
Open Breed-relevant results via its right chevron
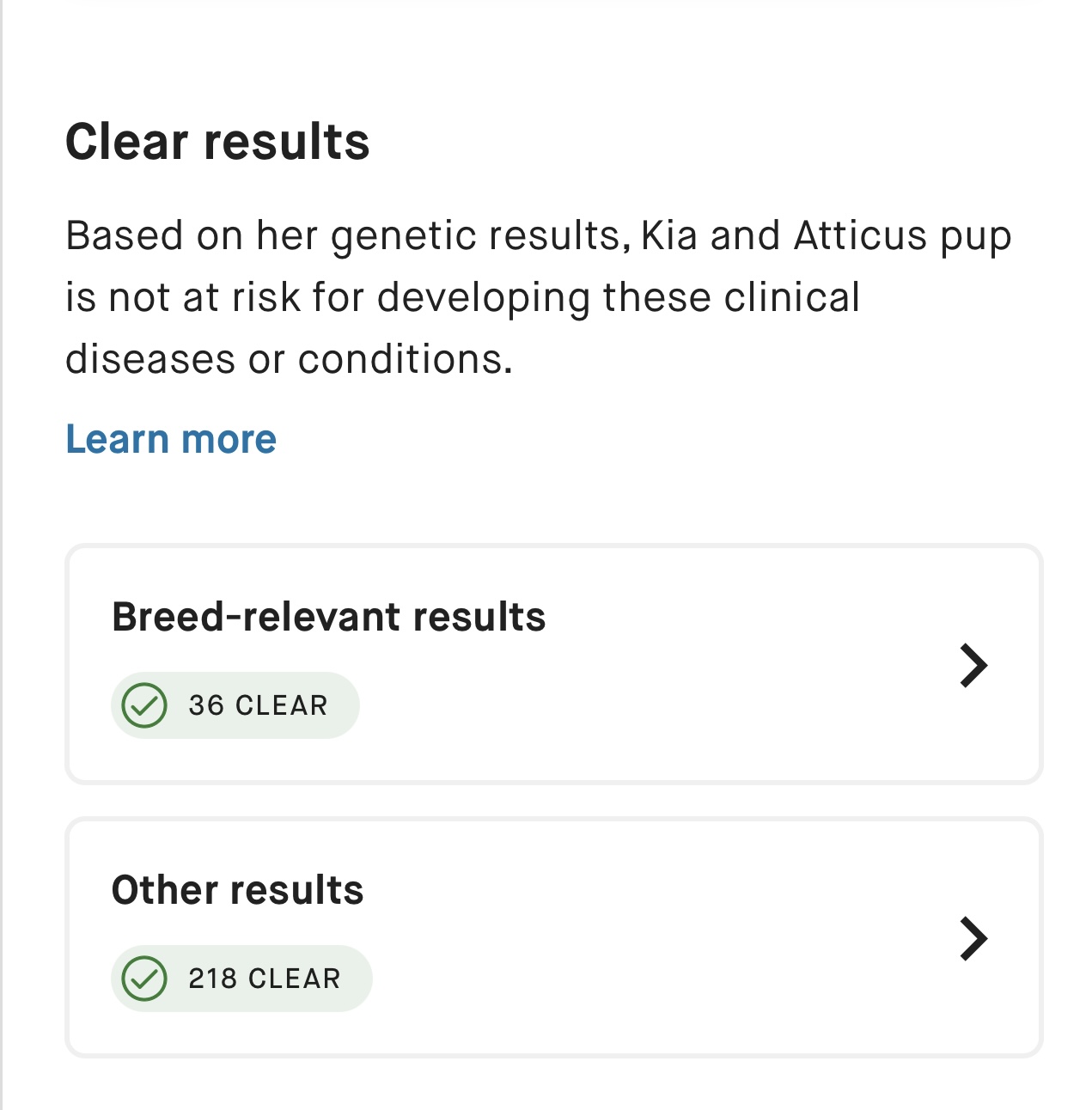tap(973, 666)
